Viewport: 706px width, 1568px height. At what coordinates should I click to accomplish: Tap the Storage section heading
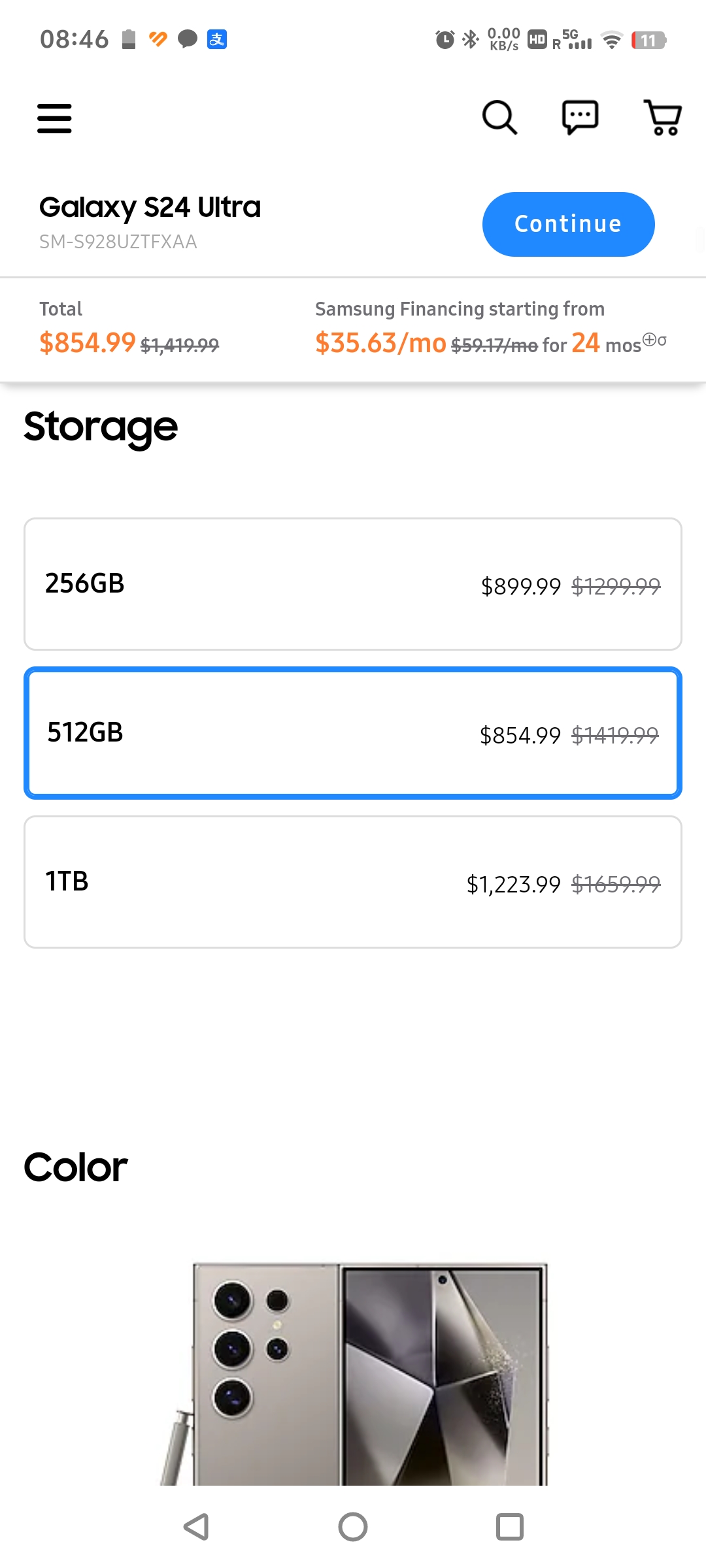click(x=101, y=427)
